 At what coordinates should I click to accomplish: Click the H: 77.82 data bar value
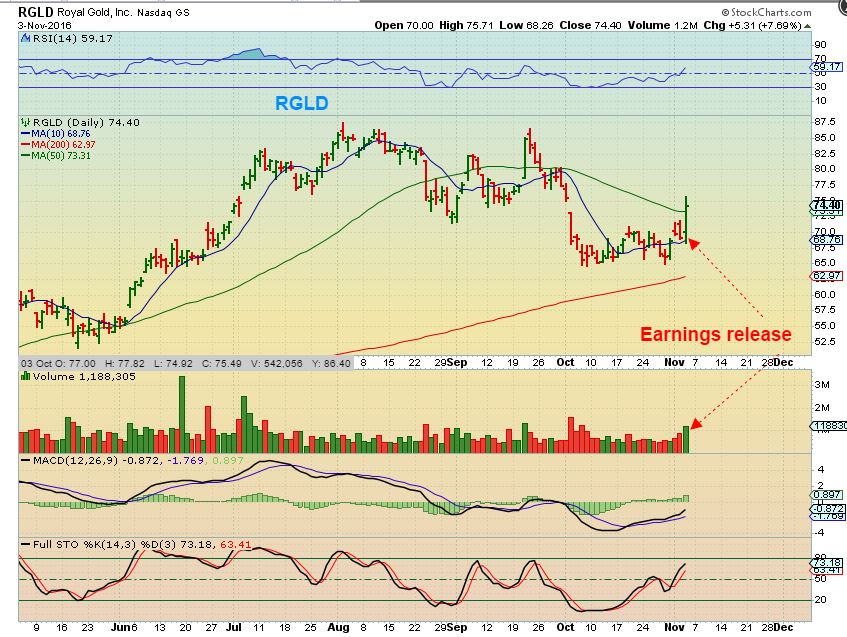point(125,364)
